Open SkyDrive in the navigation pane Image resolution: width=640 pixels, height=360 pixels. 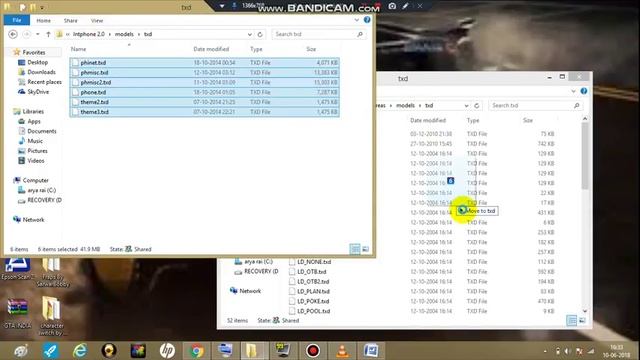38,92
